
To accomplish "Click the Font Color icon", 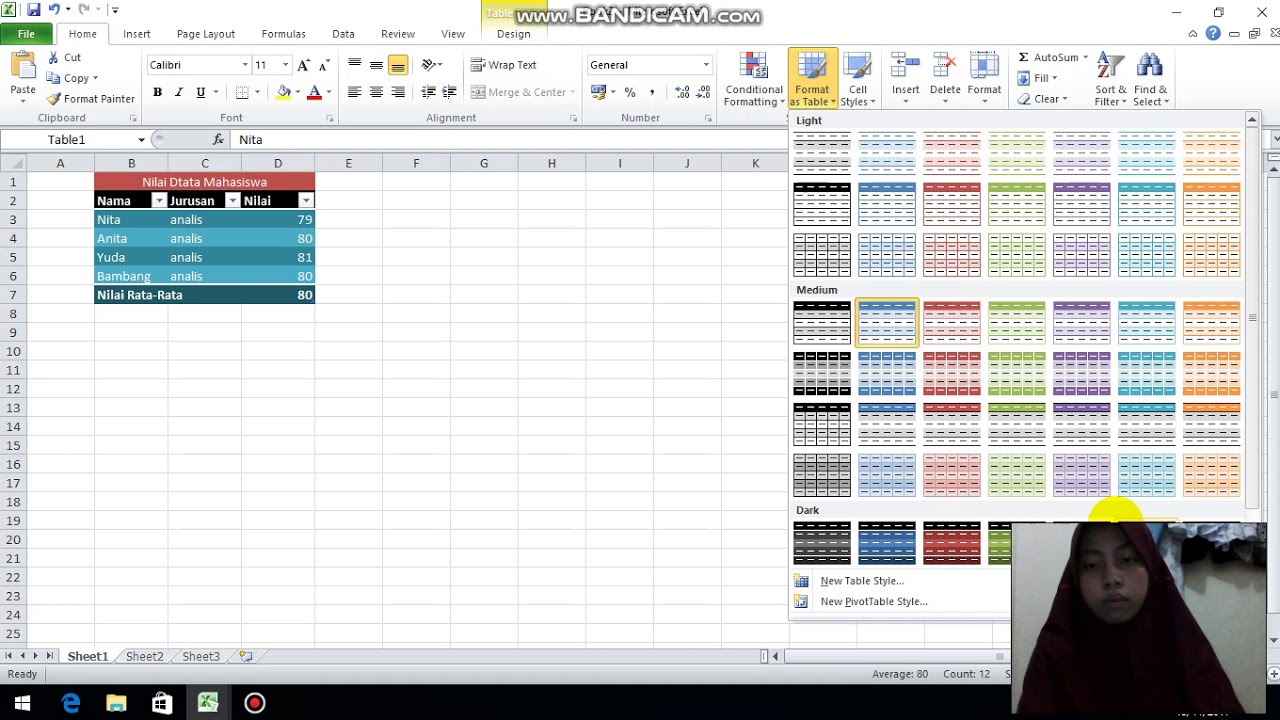I will [x=314, y=92].
